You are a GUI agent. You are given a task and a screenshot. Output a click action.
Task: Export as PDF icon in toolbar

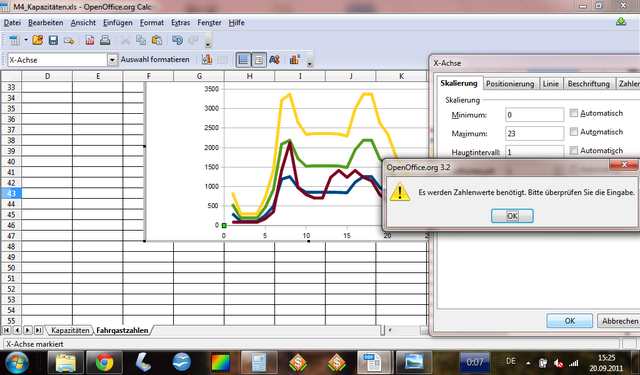pos(90,40)
